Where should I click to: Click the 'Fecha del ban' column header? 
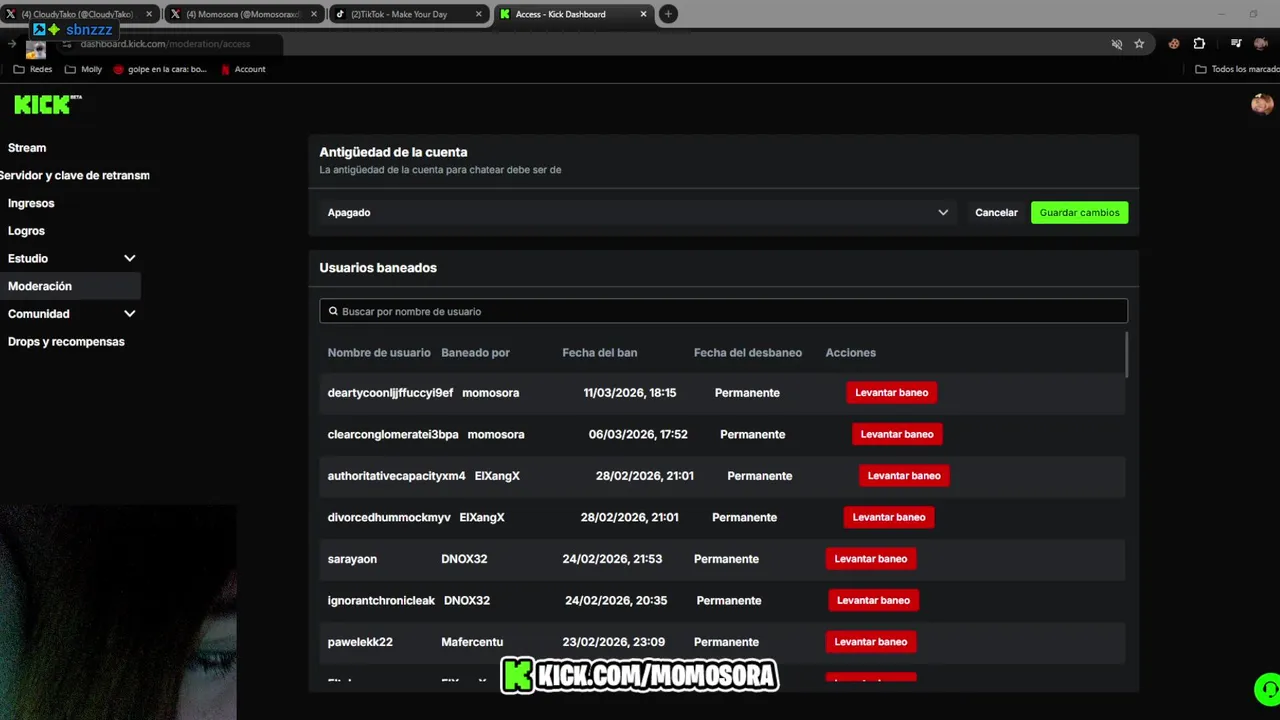pyautogui.click(x=600, y=353)
